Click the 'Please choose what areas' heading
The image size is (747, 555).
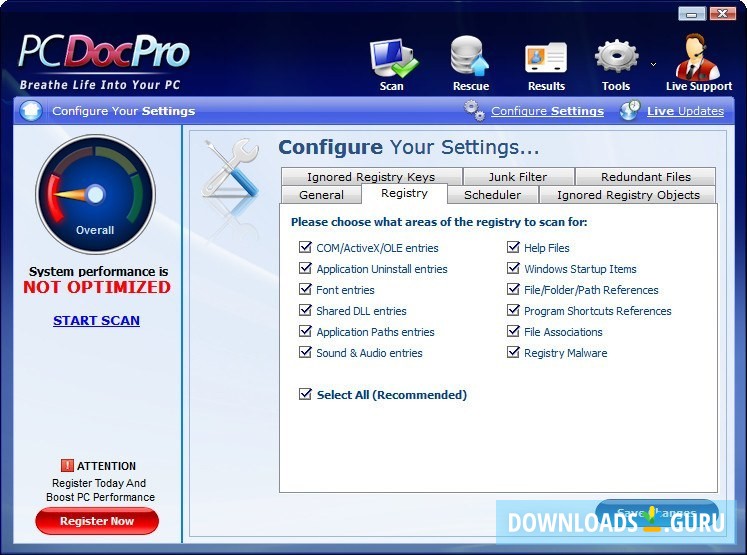439,222
